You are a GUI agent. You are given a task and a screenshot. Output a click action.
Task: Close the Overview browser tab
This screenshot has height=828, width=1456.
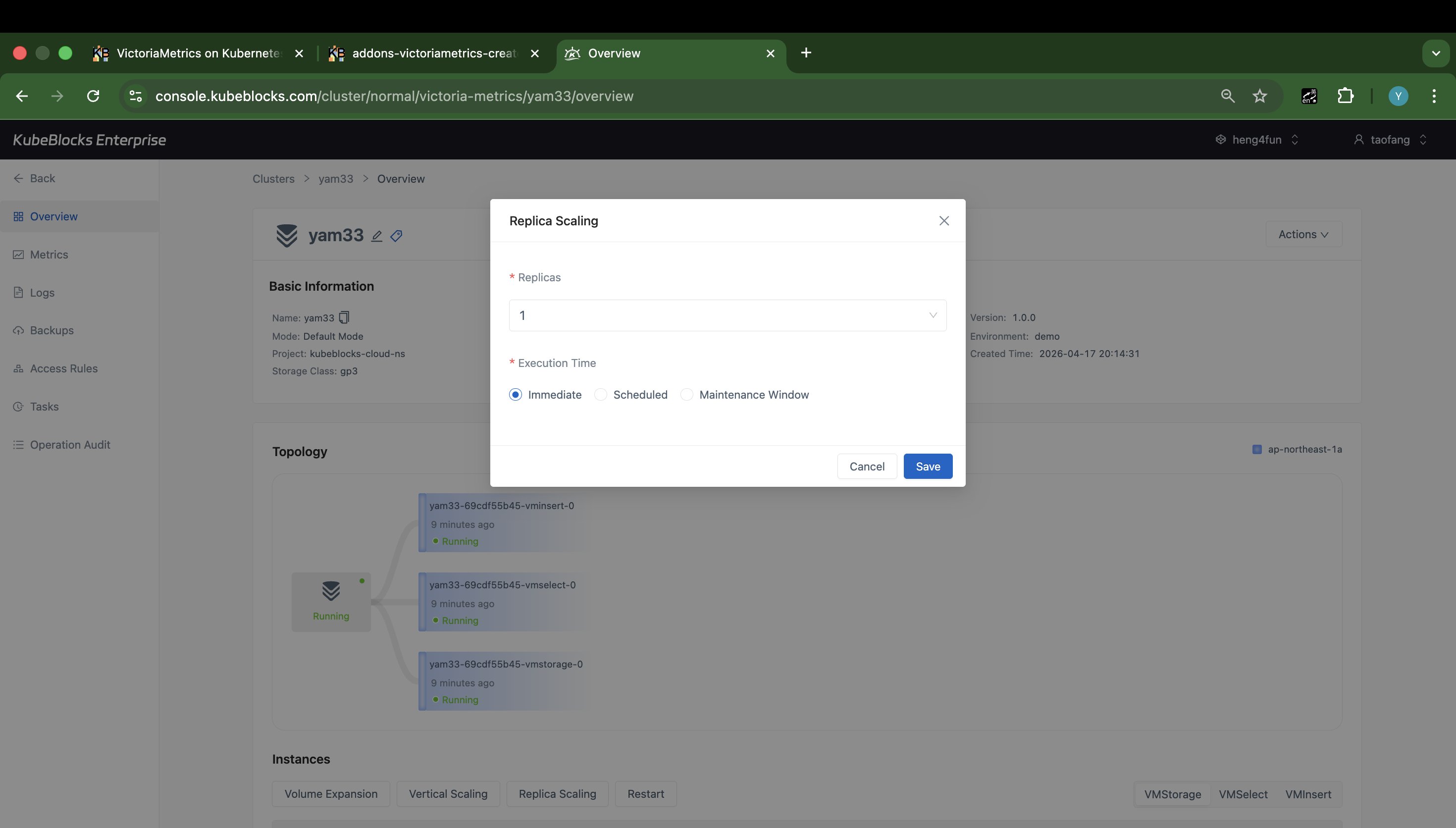click(771, 53)
